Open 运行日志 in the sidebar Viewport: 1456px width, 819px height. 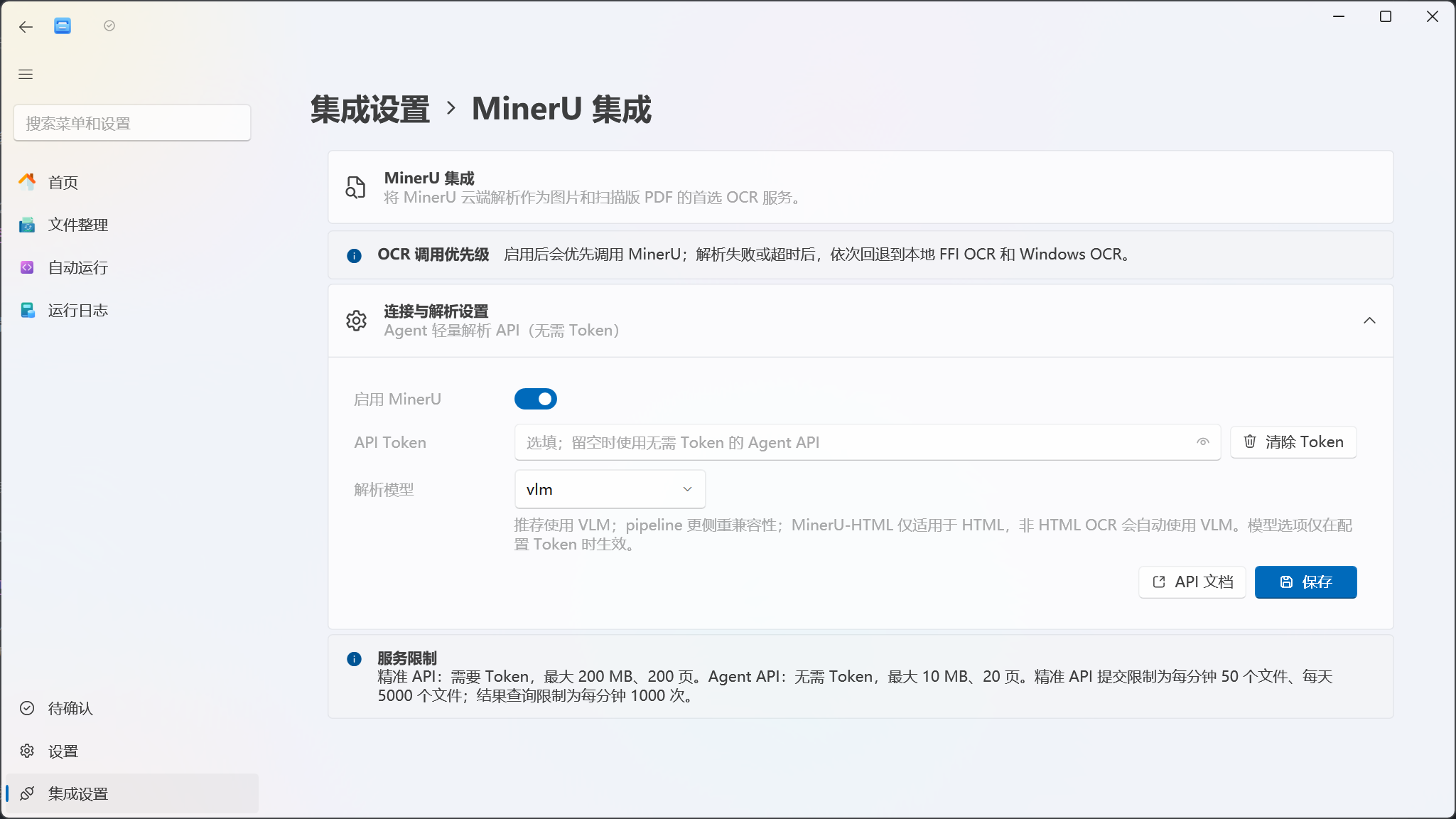click(132, 311)
